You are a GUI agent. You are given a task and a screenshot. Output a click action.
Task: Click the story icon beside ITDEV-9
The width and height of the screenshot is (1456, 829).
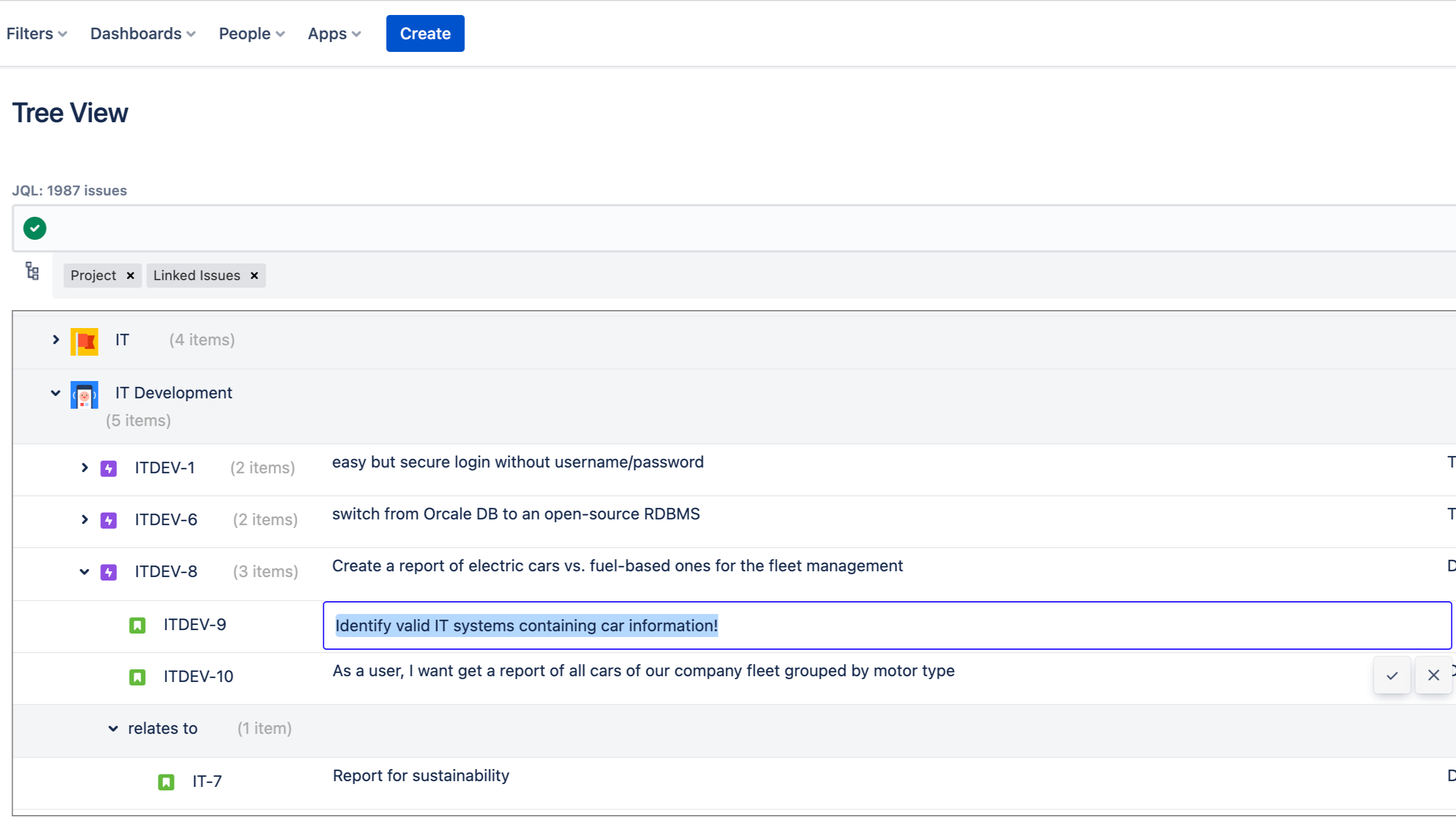coord(137,625)
